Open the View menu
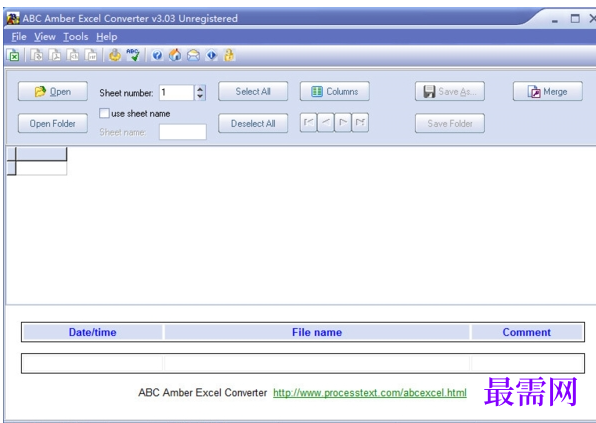Viewport: 596px width, 423px height. [45, 37]
